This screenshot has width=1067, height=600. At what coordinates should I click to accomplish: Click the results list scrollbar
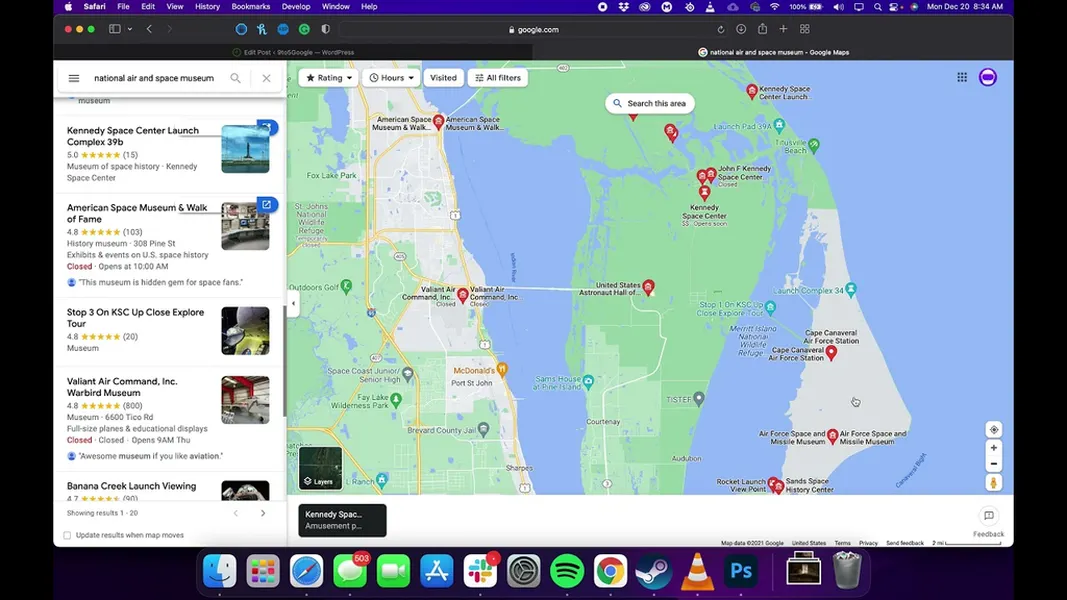pyautogui.click(x=284, y=361)
